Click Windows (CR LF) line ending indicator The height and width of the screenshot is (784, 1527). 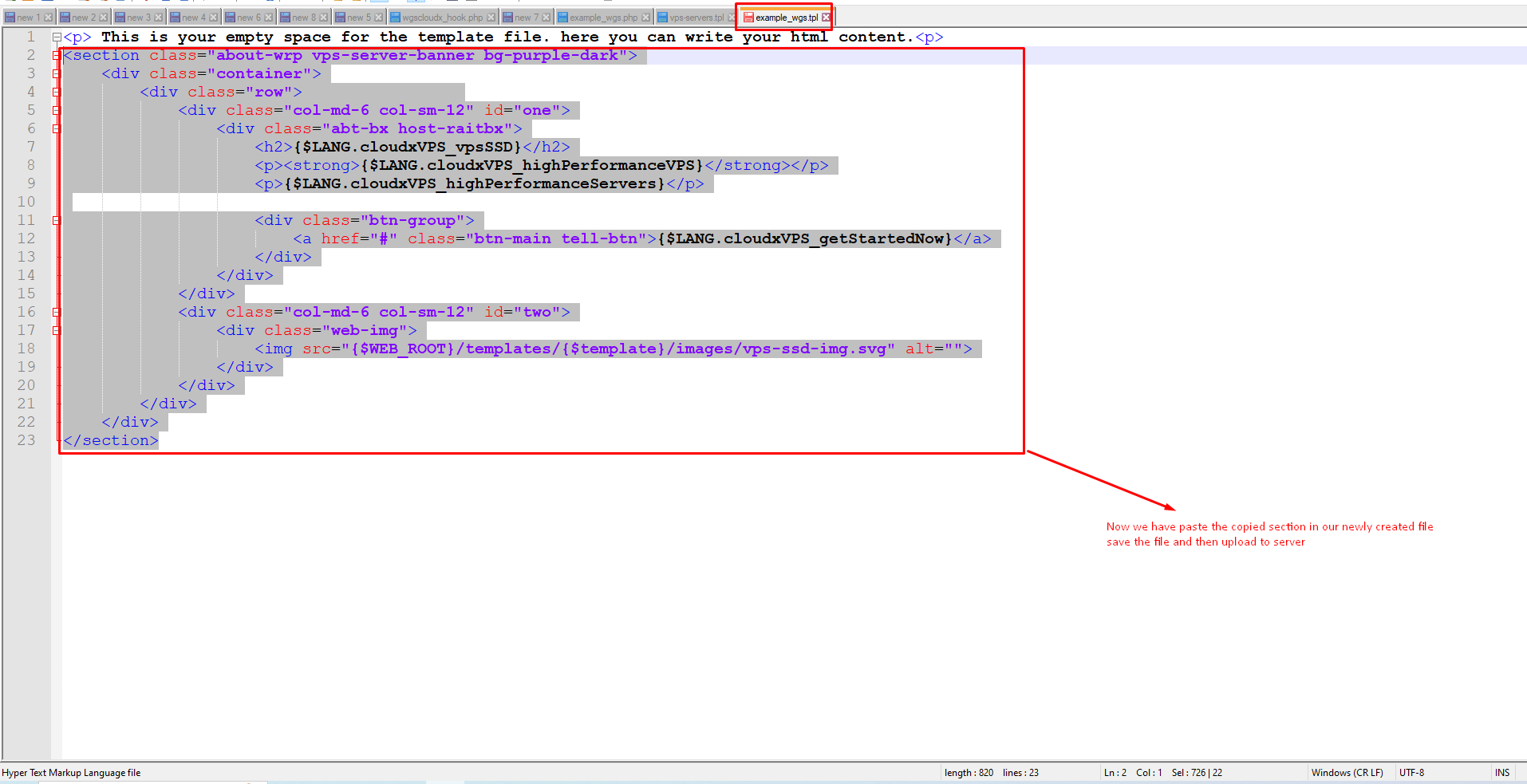(x=1347, y=772)
